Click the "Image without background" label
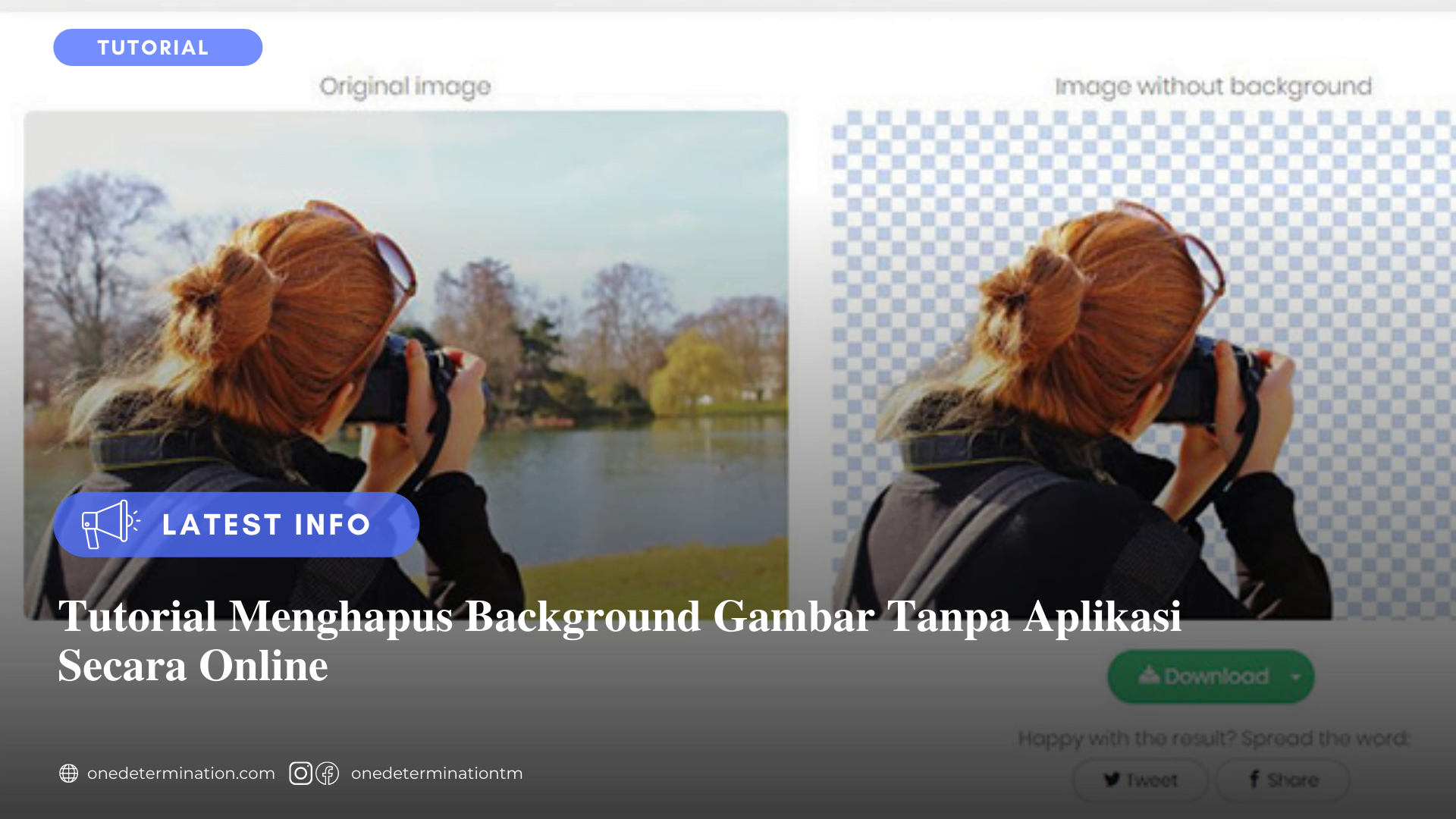Viewport: 1456px width, 819px height. (x=1213, y=87)
